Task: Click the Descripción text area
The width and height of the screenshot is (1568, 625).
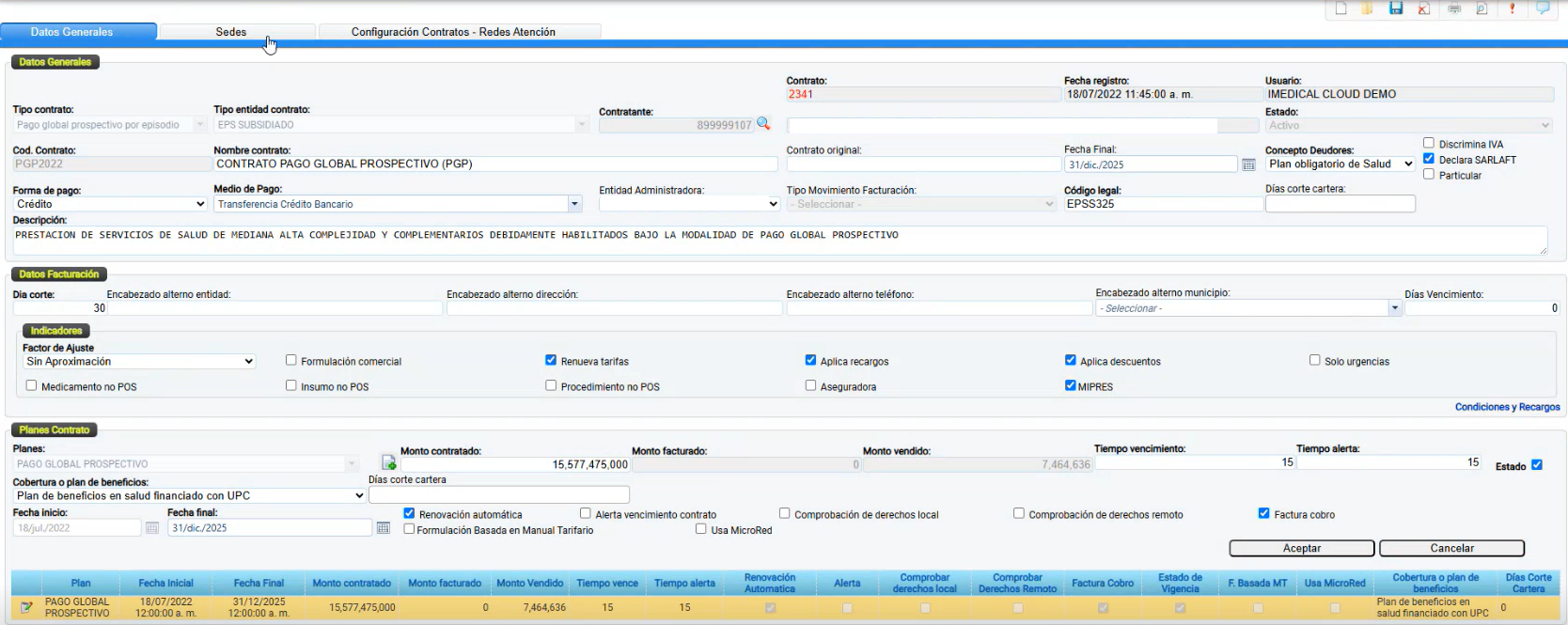Action: tap(779, 240)
